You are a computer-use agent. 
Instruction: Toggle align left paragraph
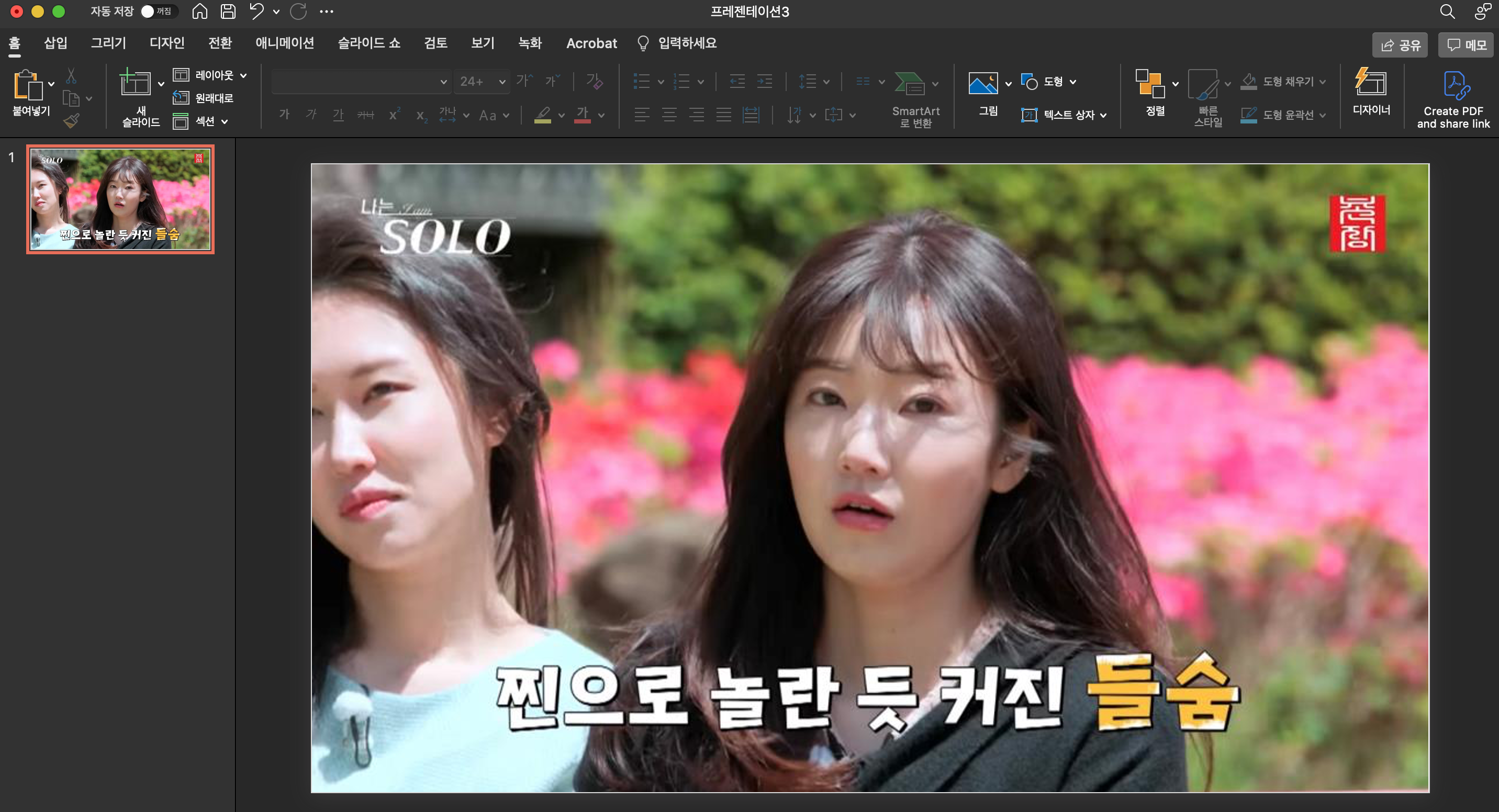[x=641, y=115]
